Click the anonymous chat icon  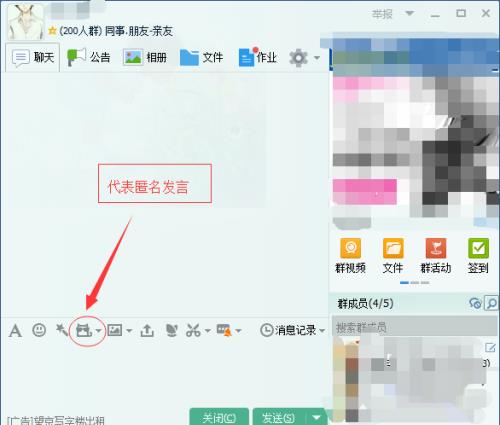coord(84,330)
